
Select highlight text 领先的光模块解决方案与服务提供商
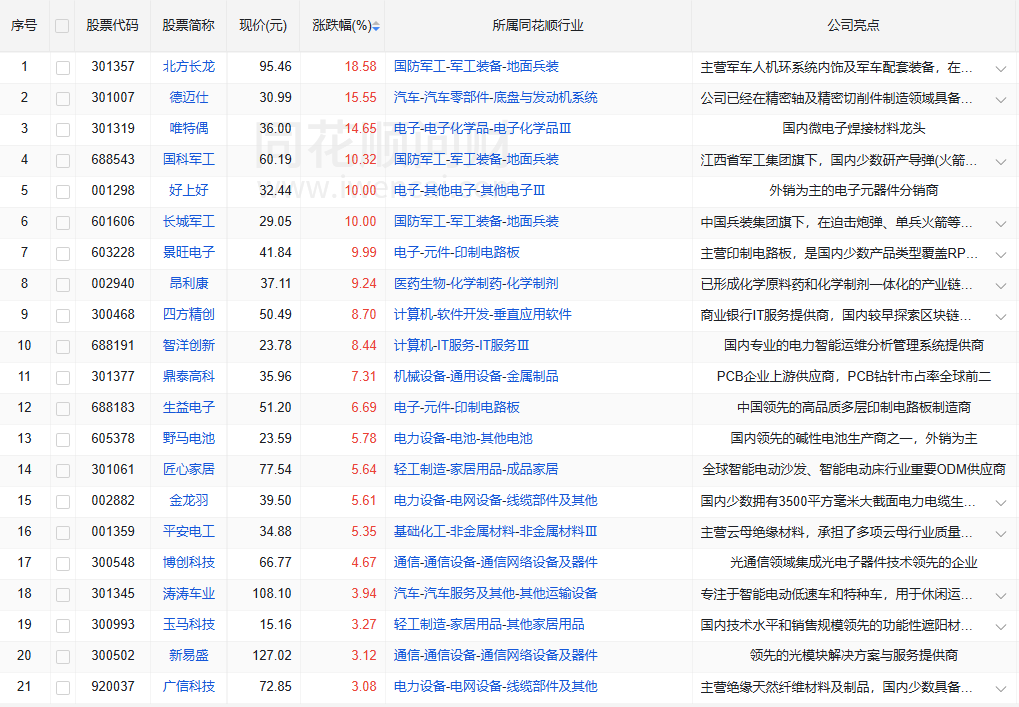[853, 656]
